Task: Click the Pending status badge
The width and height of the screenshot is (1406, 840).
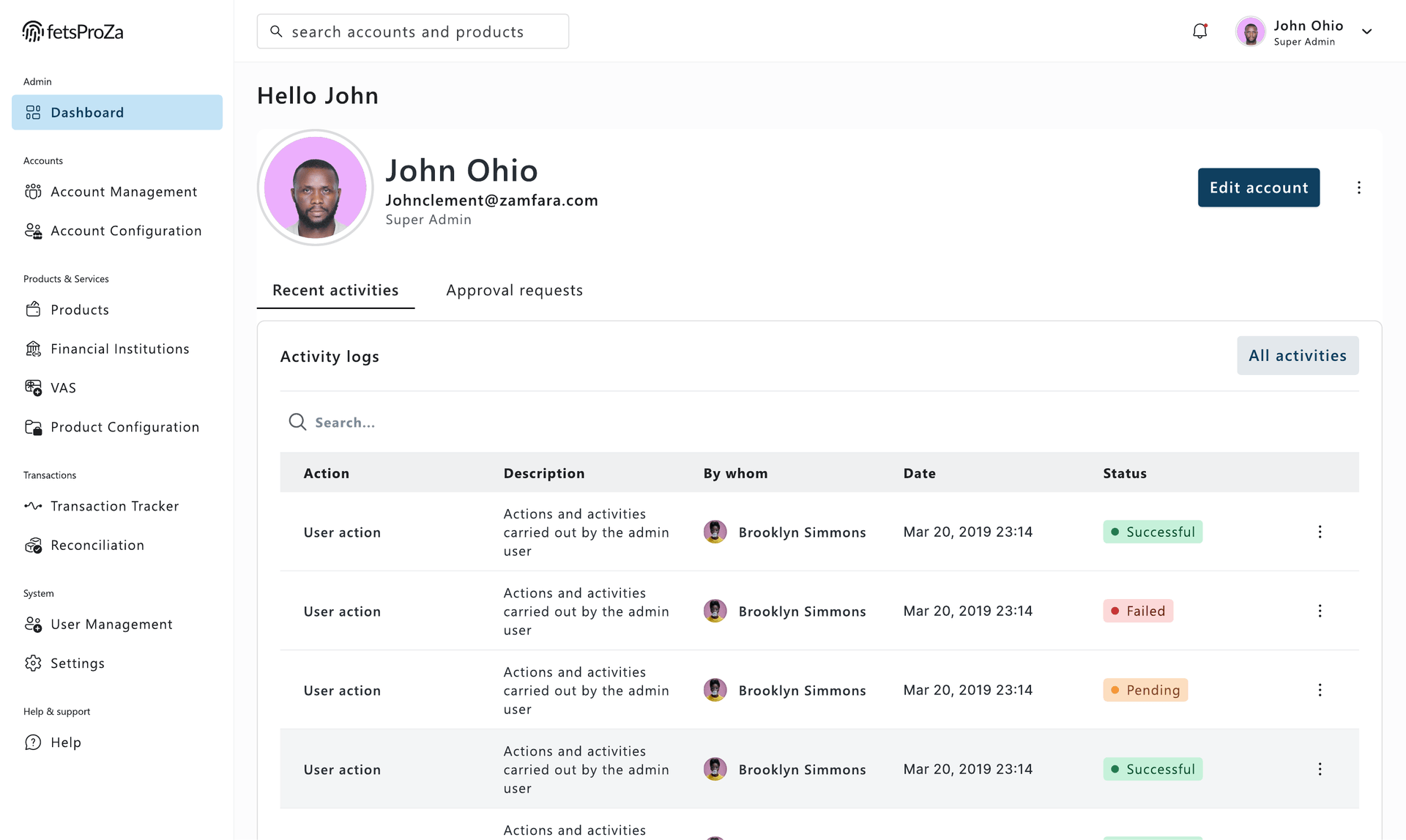Action: click(x=1145, y=690)
